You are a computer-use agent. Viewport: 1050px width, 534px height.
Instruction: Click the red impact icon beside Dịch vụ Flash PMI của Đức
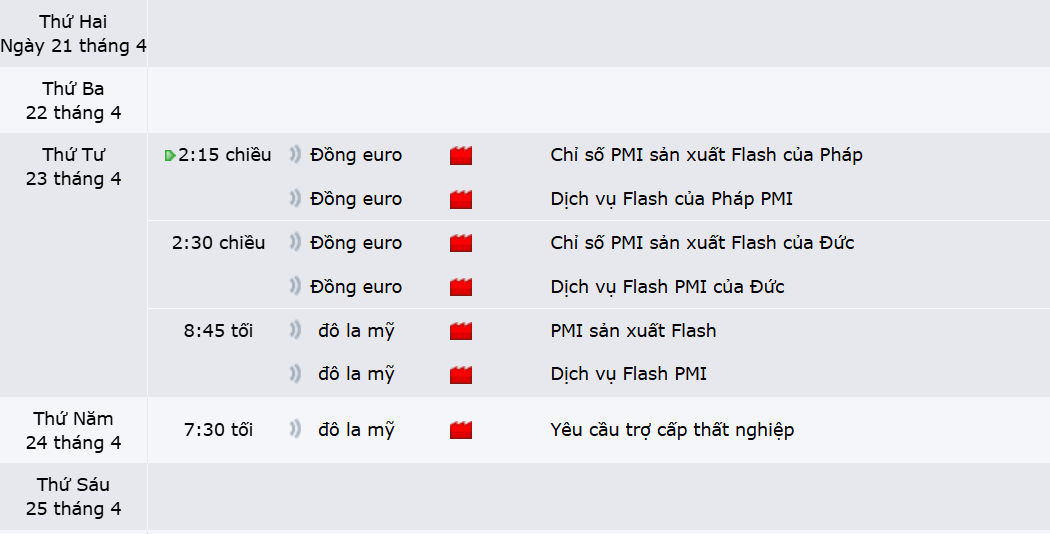[461, 287]
